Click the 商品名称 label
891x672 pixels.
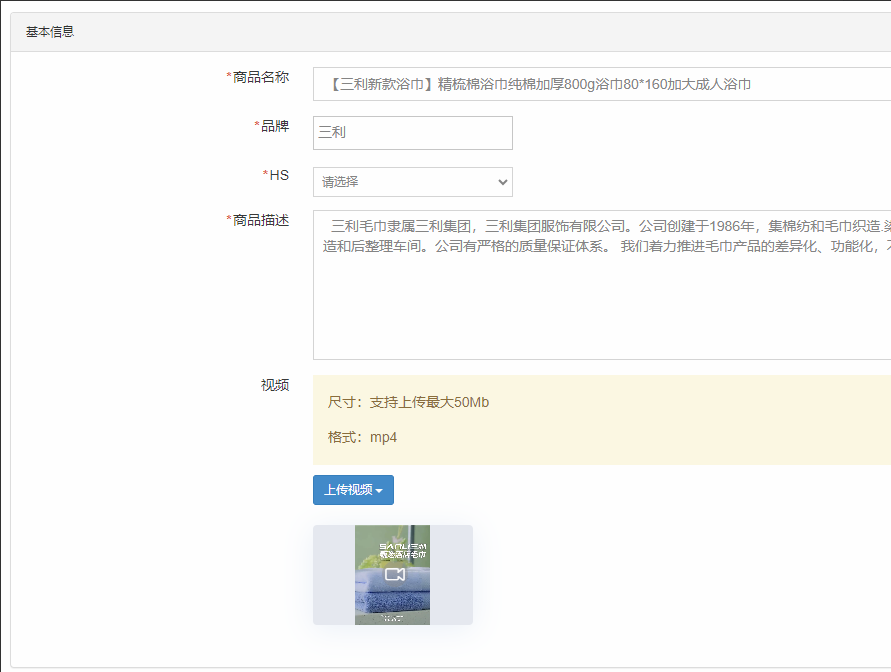pyautogui.click(x=261, y=77)
